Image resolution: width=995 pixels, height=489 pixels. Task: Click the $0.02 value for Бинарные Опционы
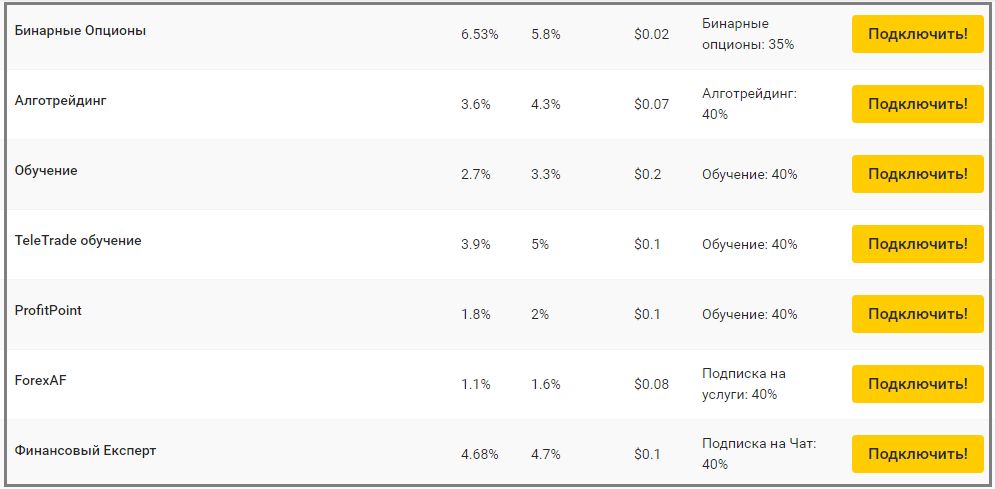651,35
